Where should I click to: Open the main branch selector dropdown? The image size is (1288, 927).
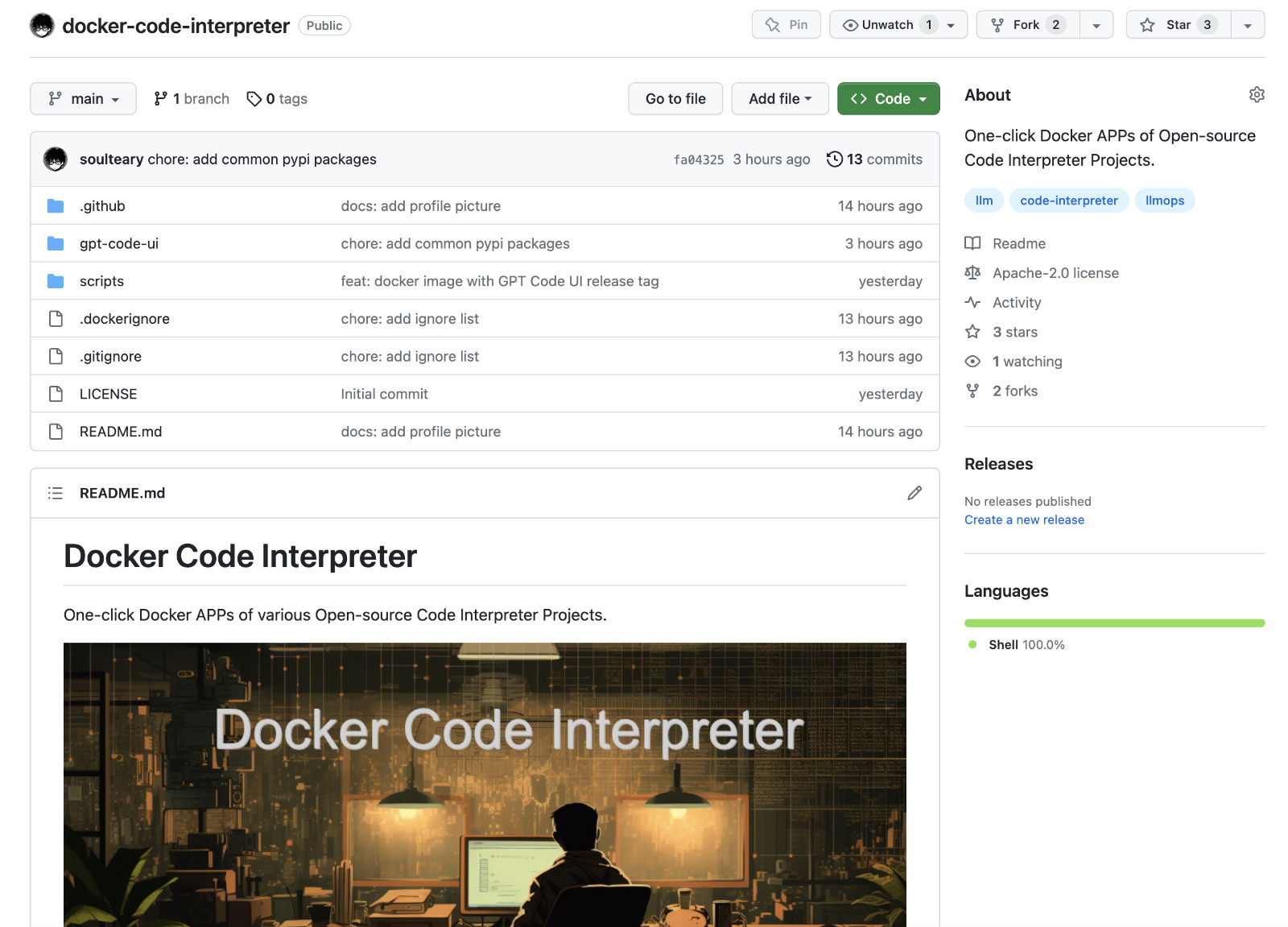click(83, 99)
